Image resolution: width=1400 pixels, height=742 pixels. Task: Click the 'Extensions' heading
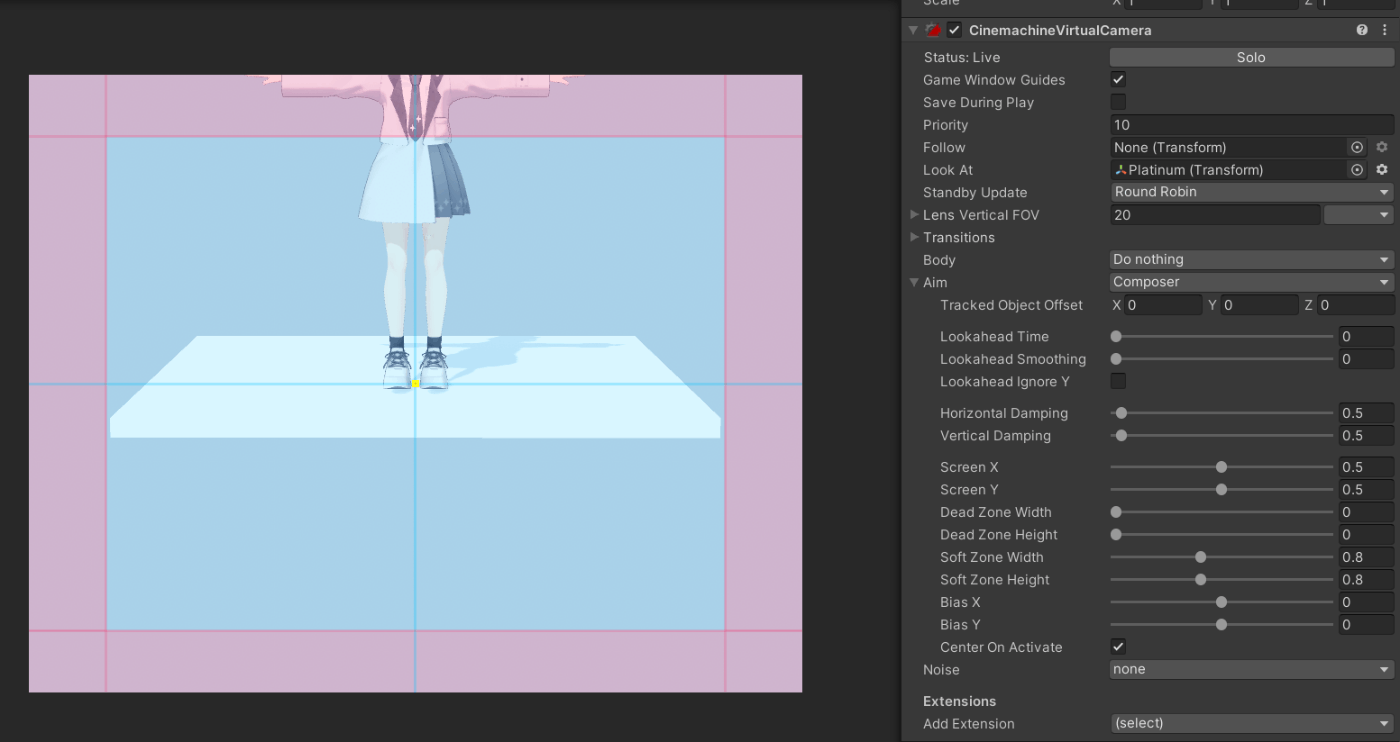coord(959,701)
